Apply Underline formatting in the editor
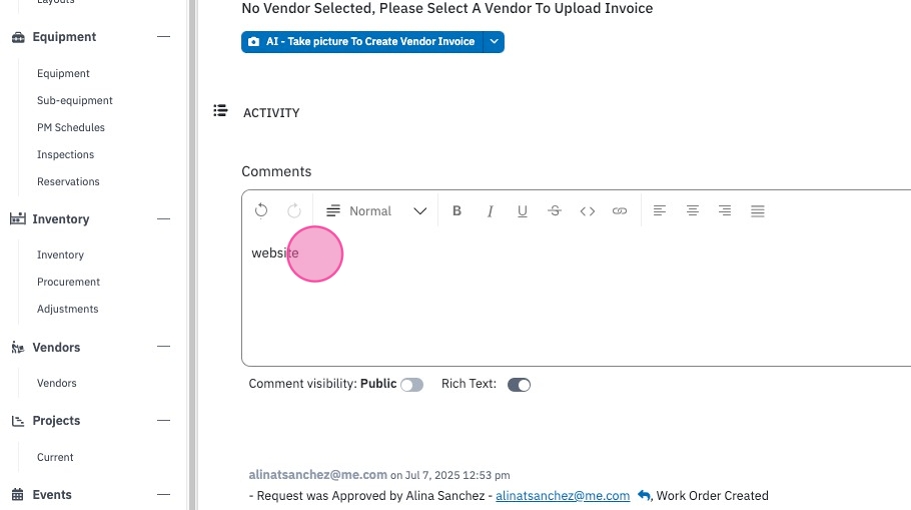 point(522,211)
